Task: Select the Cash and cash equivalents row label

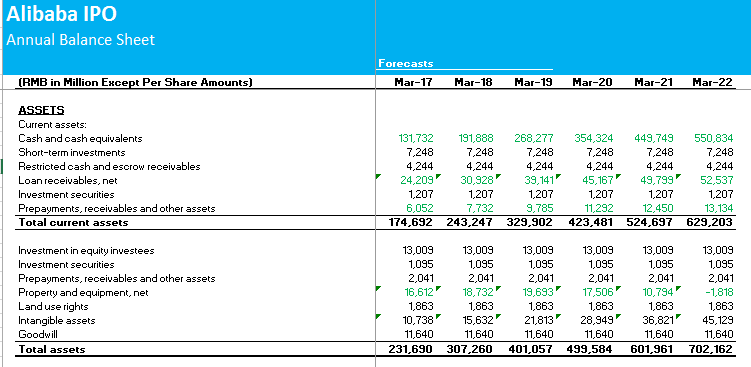Action: [80, 138]
